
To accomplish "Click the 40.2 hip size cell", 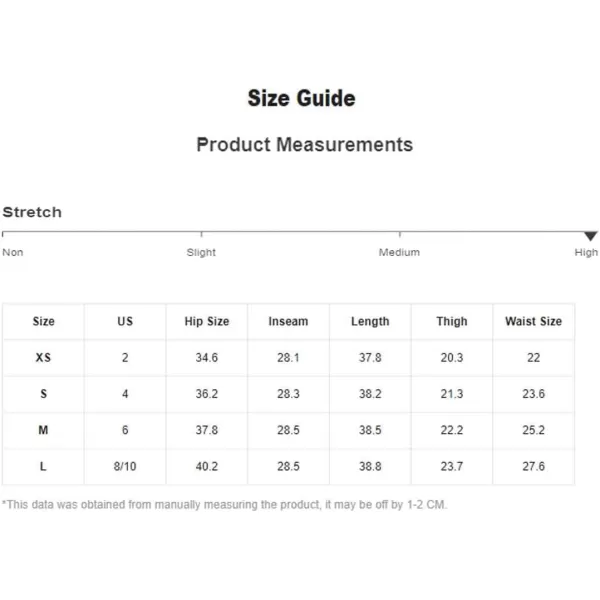I will [x=207, y=466].
